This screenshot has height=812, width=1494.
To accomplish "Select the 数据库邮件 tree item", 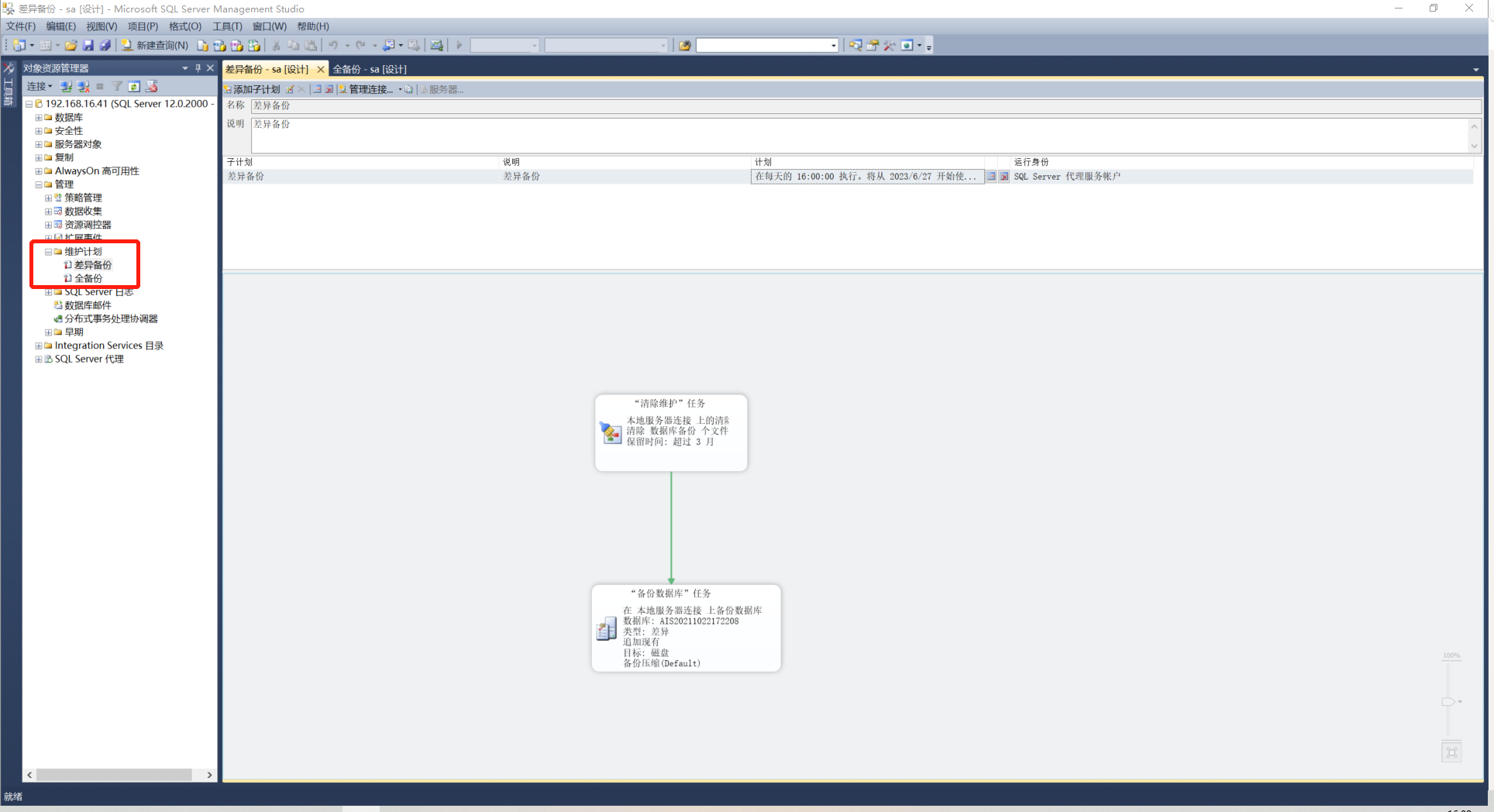I will point(88,305).
